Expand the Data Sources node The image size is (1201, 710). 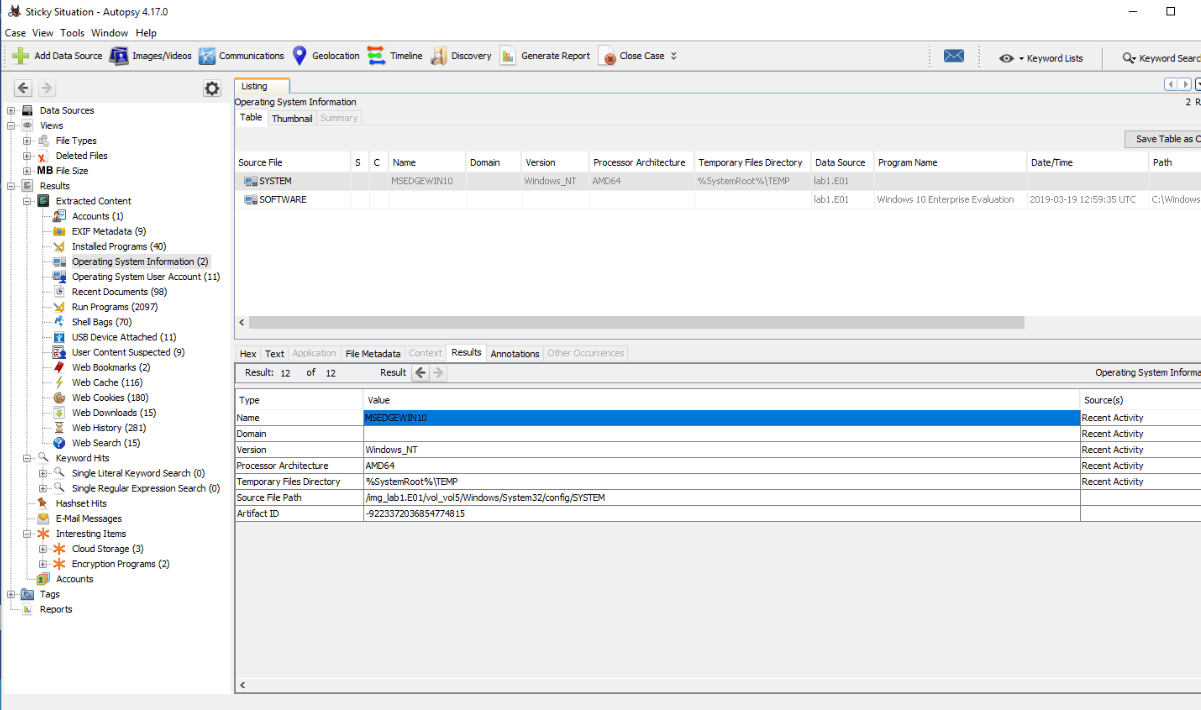[11, 110]
